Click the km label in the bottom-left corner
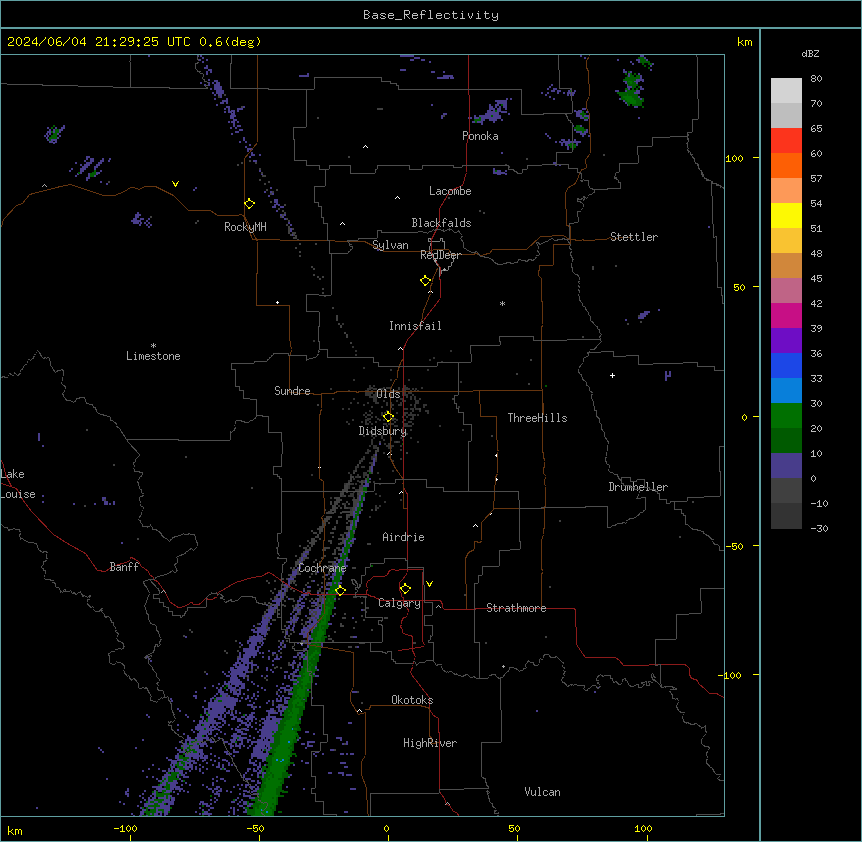 point(15,831)
